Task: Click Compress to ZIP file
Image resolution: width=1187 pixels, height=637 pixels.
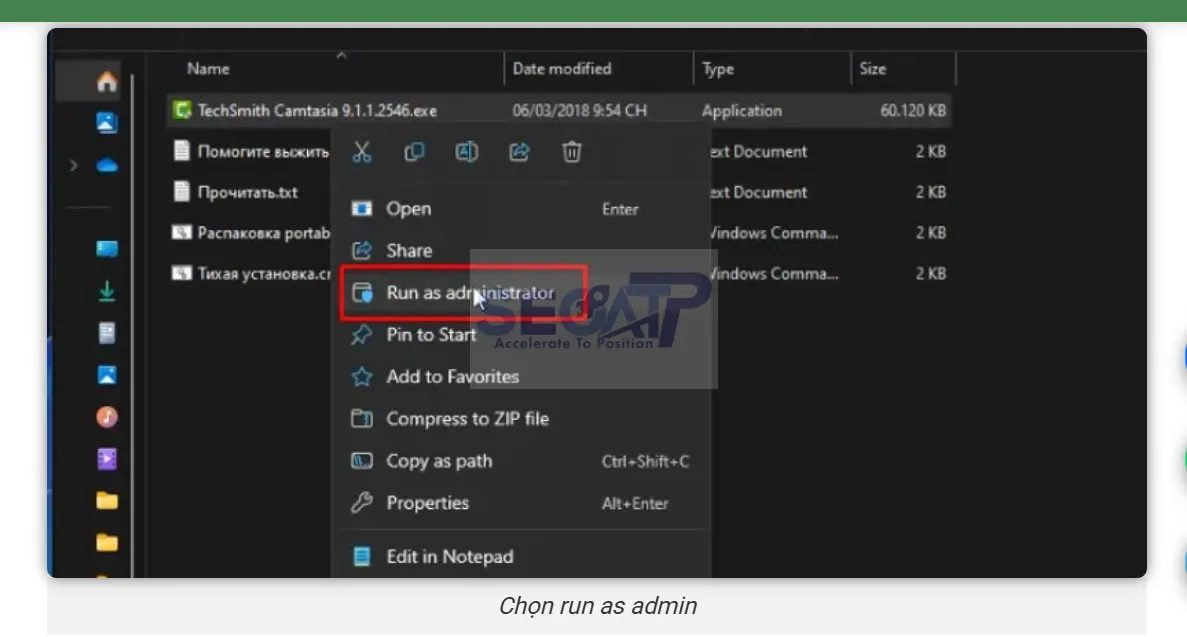Action: click(x=466, y=419)
